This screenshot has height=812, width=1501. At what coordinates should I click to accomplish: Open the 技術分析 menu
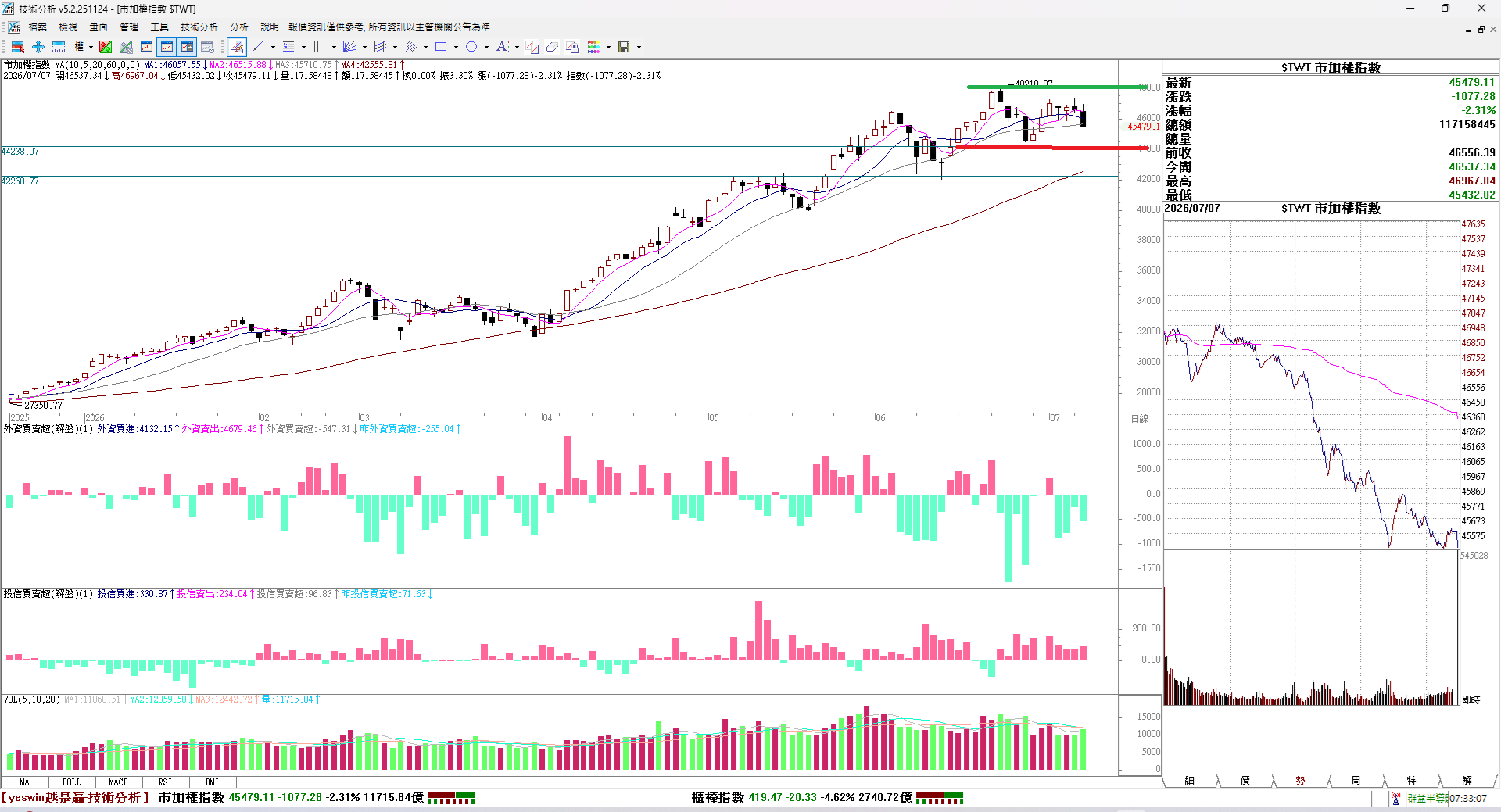click(x=199, y=27)
